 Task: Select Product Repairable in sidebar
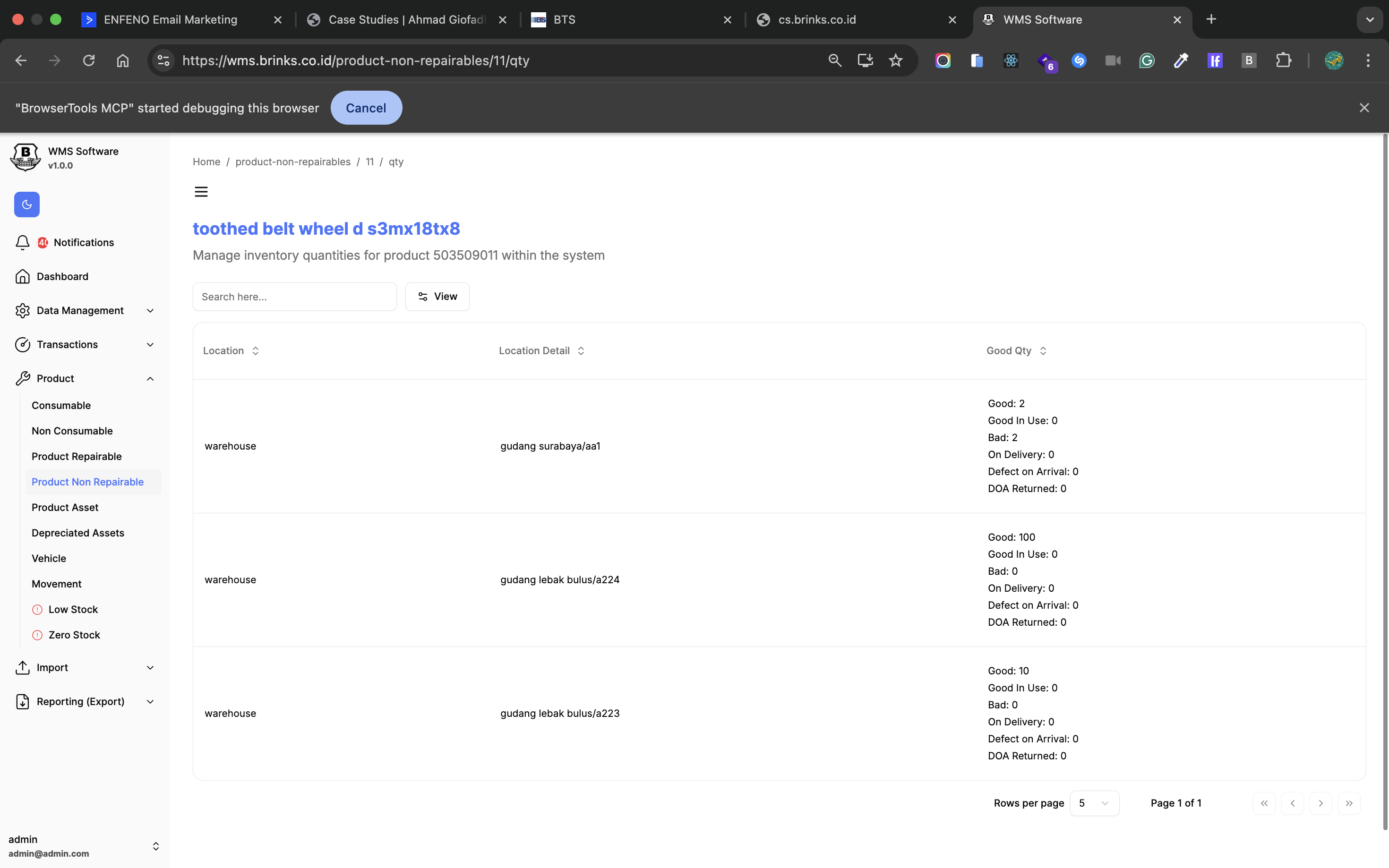click(x=77, y=456)
